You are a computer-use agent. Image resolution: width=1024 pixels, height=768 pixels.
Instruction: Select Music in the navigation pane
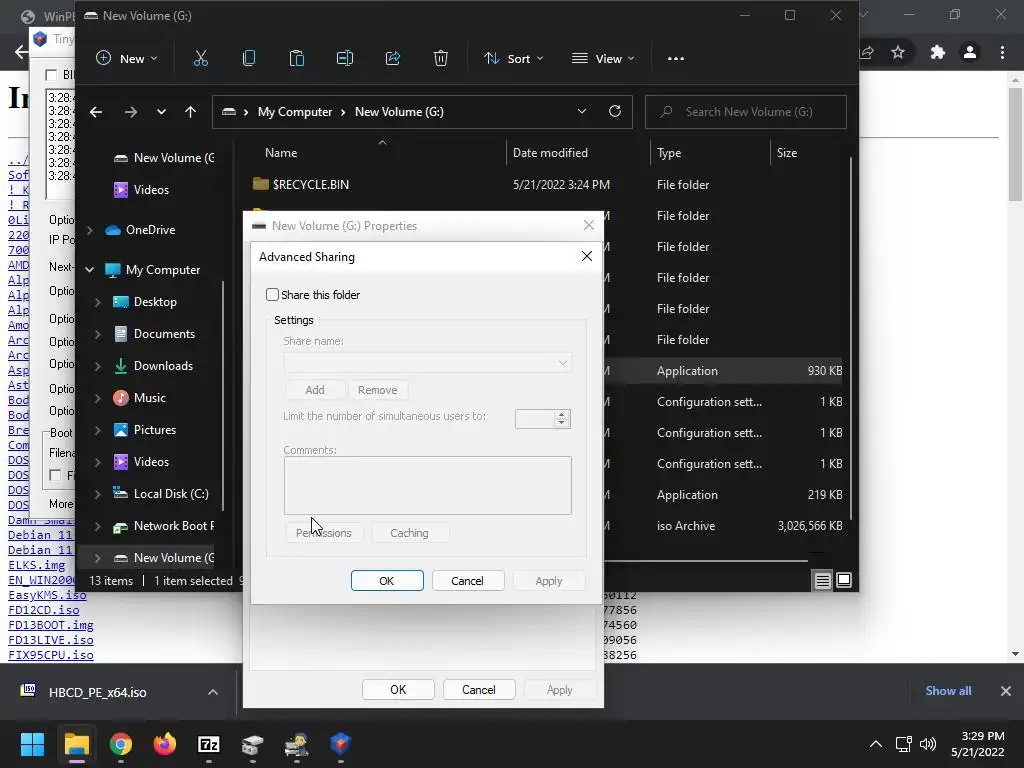click(x=150, y=398)
